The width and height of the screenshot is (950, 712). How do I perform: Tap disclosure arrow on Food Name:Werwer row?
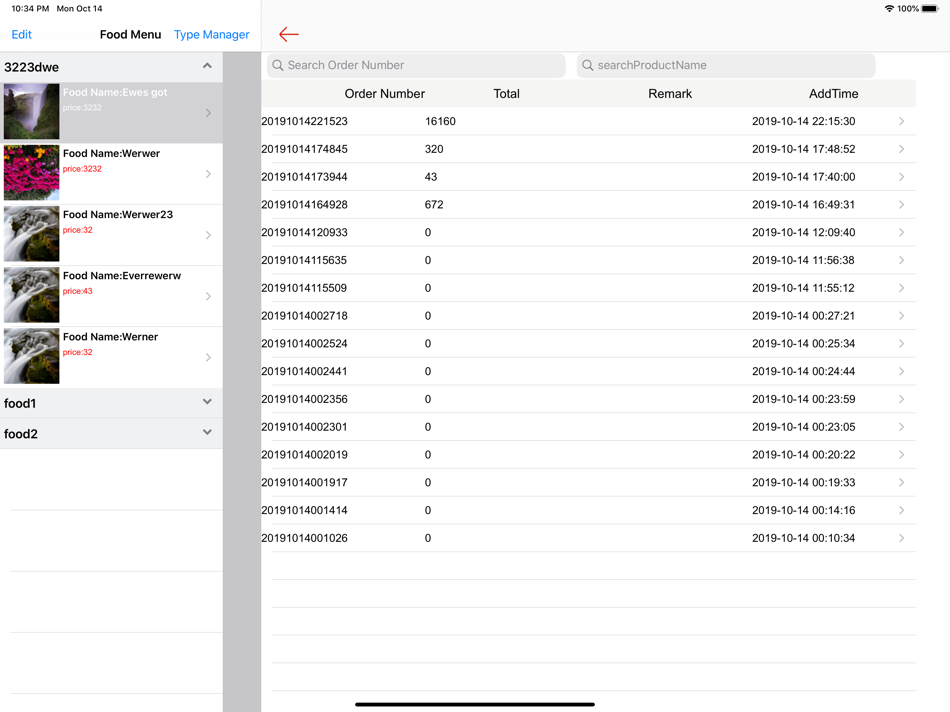(x=208, y=174)
